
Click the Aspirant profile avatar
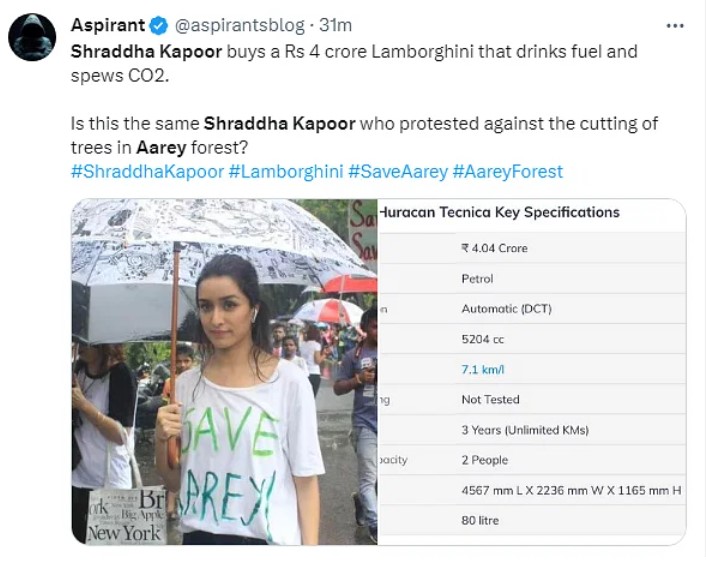[x=31, y=39]
